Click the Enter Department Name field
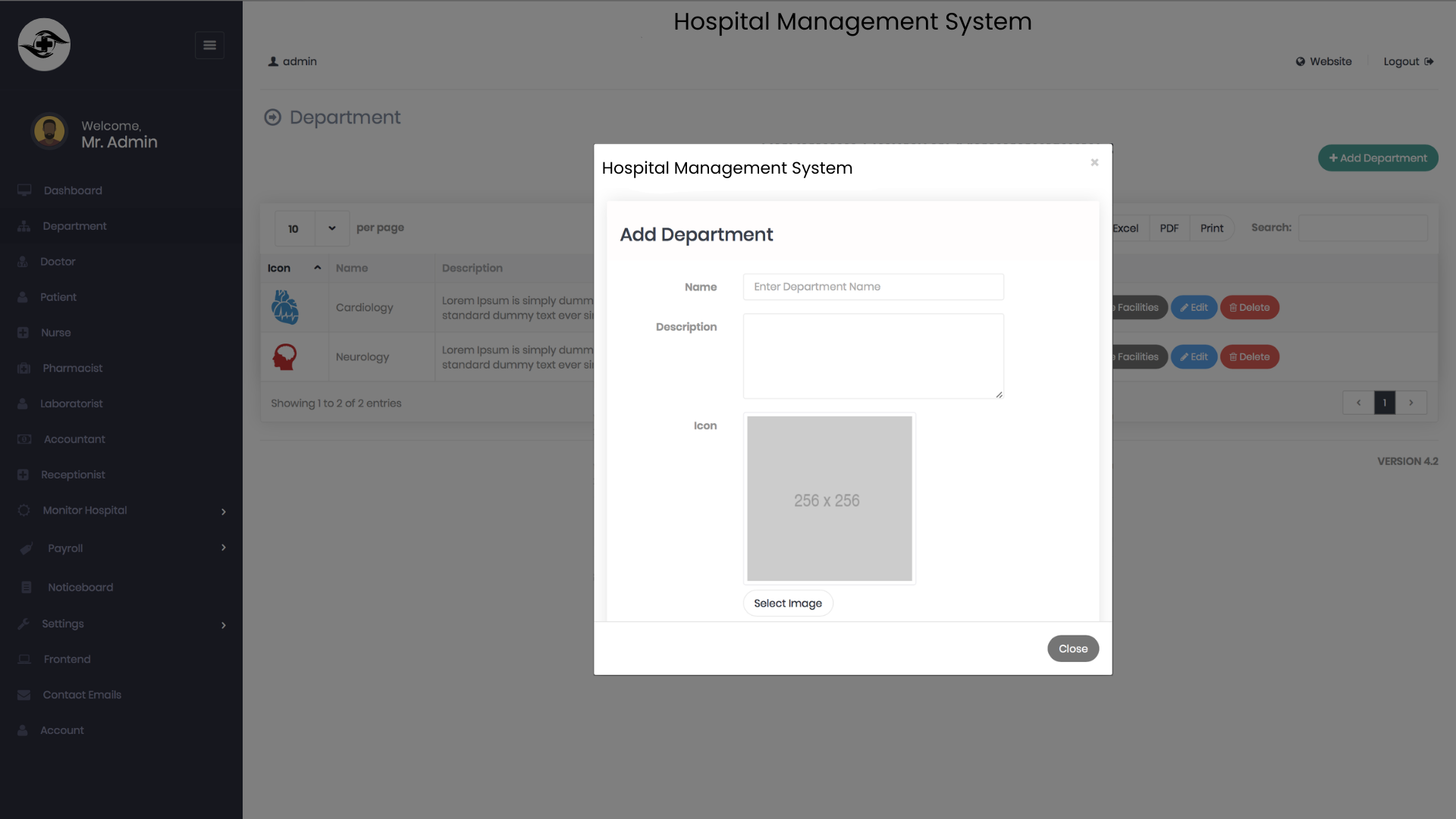The image size is (1456, 819). (x=873, y=287)
